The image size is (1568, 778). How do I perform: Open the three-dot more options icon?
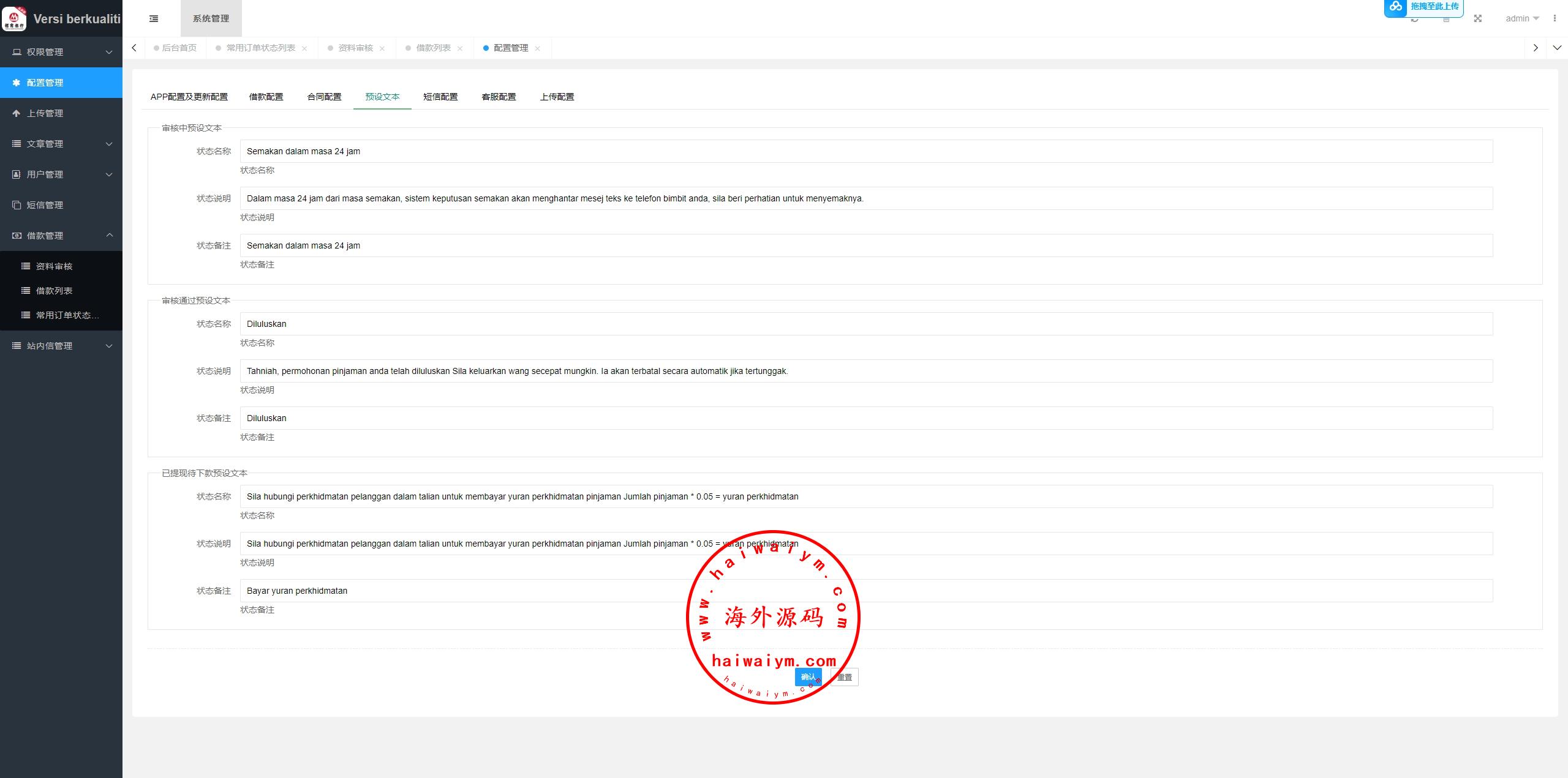coord(1555,18)
